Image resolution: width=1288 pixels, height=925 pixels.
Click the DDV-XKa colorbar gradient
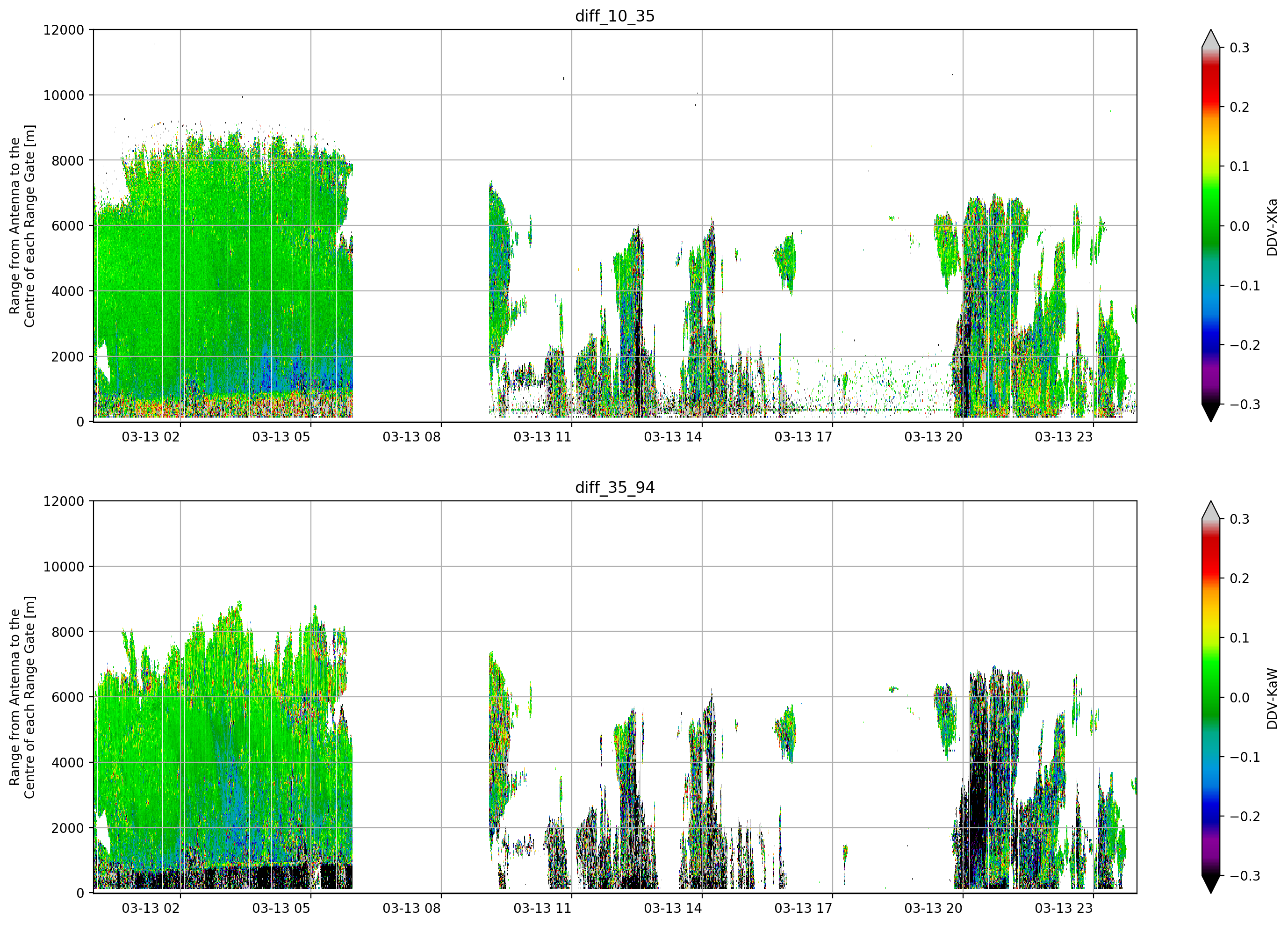(x=1211, y=225)
